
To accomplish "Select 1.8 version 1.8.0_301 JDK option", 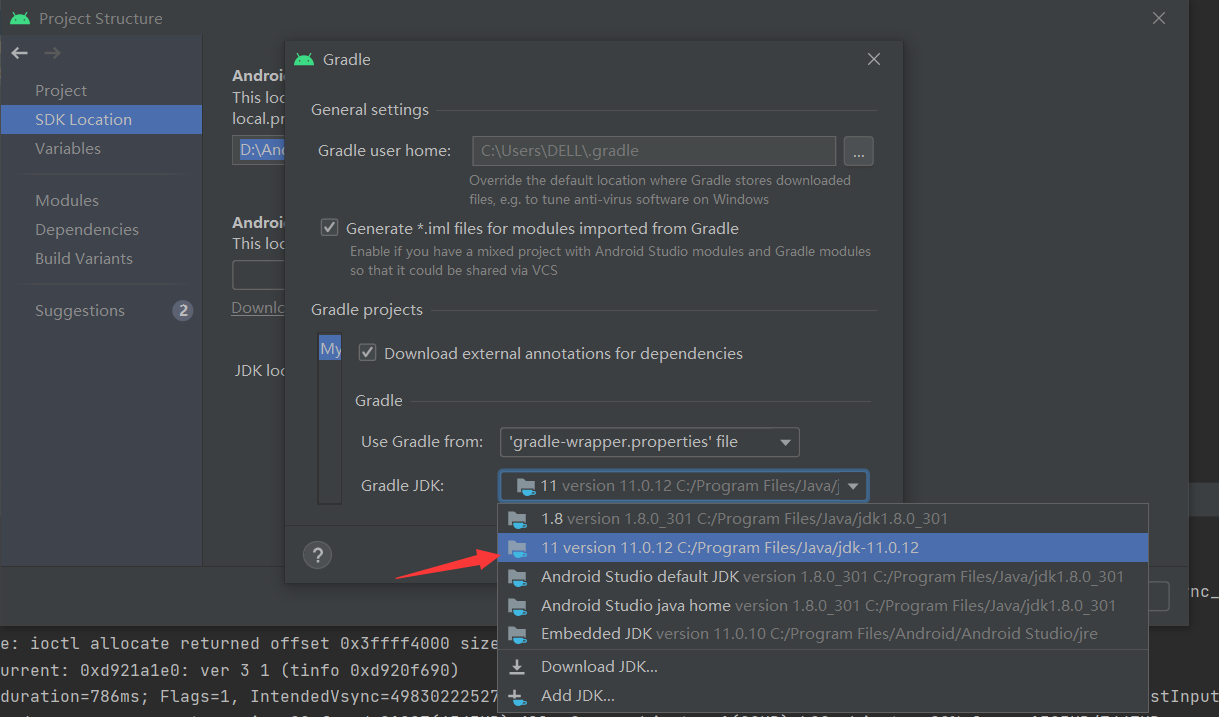I will click(822, 519).
